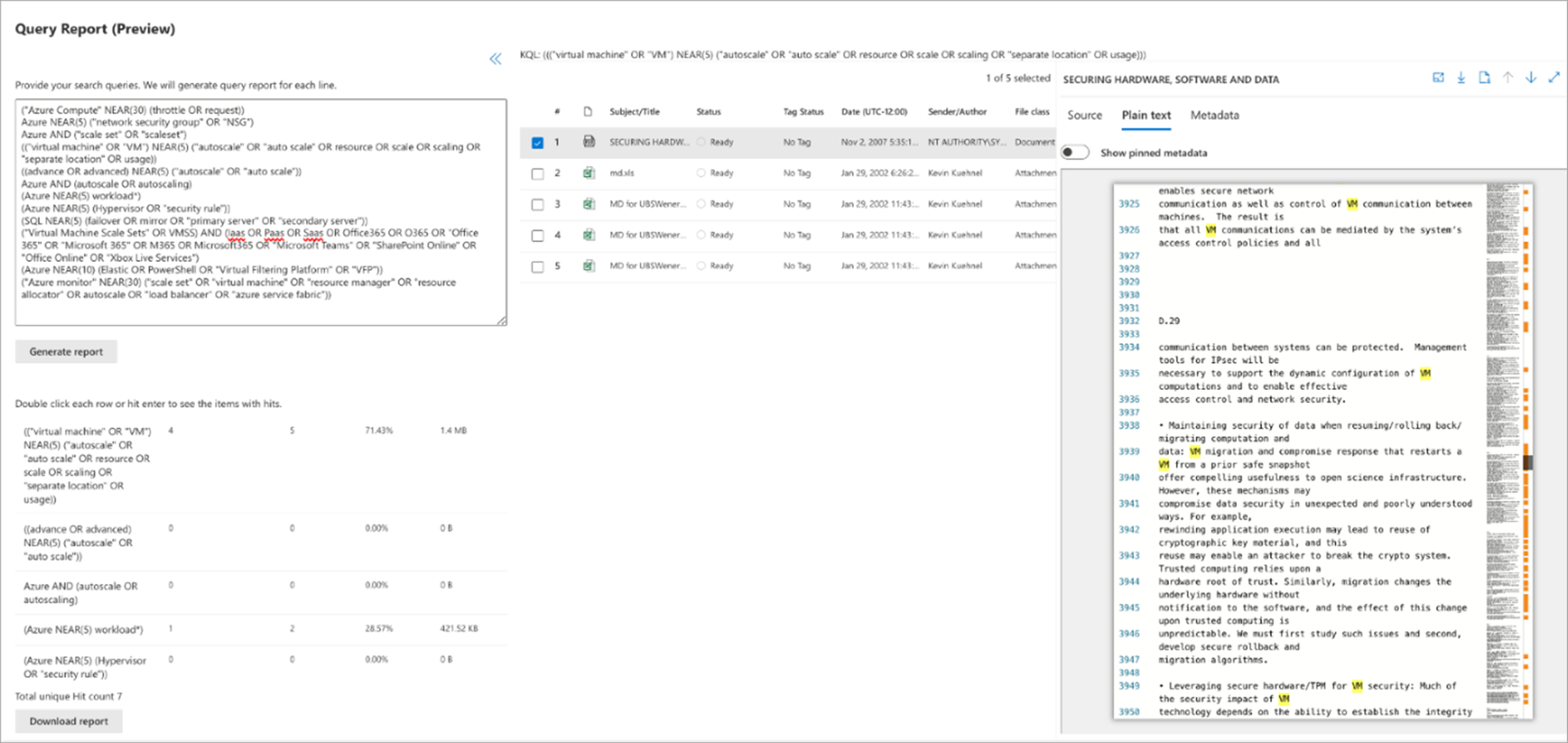The width and height of the screenshot is (1568, 743).
Task: Click inside the search queries text box
Action: pyautogui.click(x=261, y=212)
